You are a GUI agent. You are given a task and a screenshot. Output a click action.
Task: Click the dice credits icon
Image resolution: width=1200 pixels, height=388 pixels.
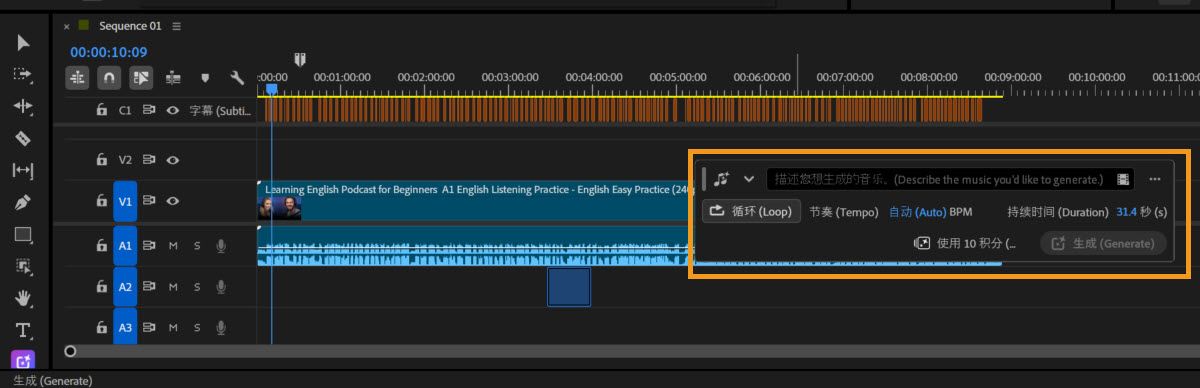coord(922,243)
